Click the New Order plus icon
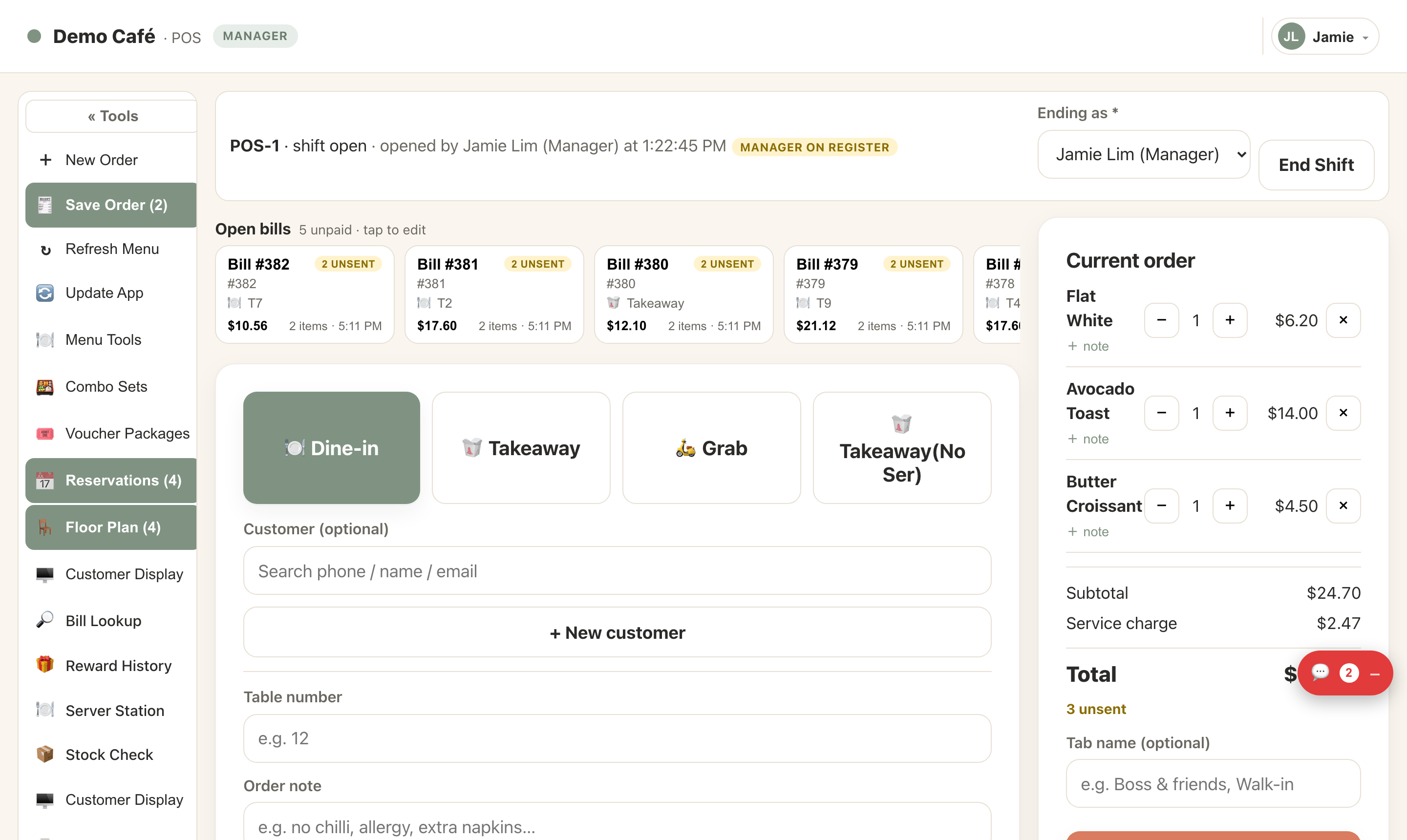 tap(46, 160)
